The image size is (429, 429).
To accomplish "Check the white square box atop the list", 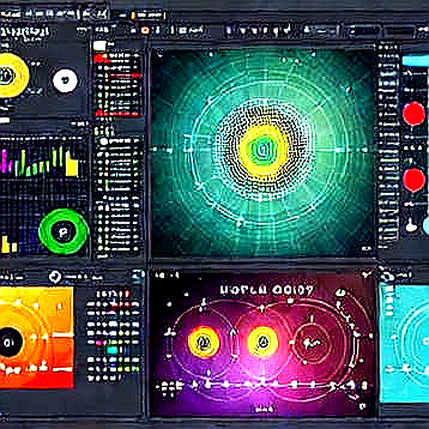I will [99, 46].
